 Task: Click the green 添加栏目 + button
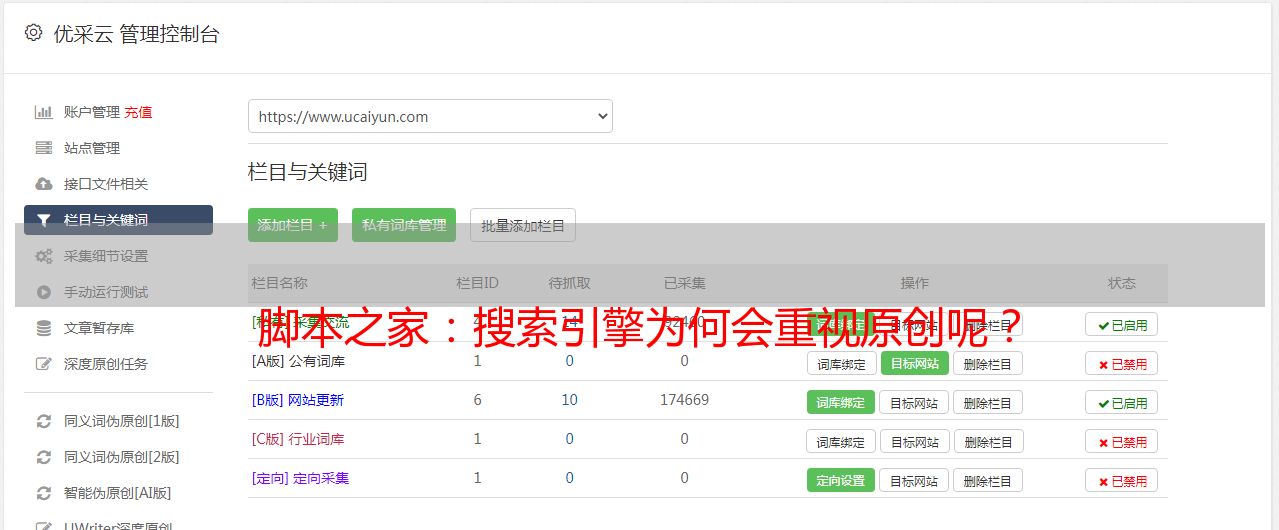coord(293,225)
